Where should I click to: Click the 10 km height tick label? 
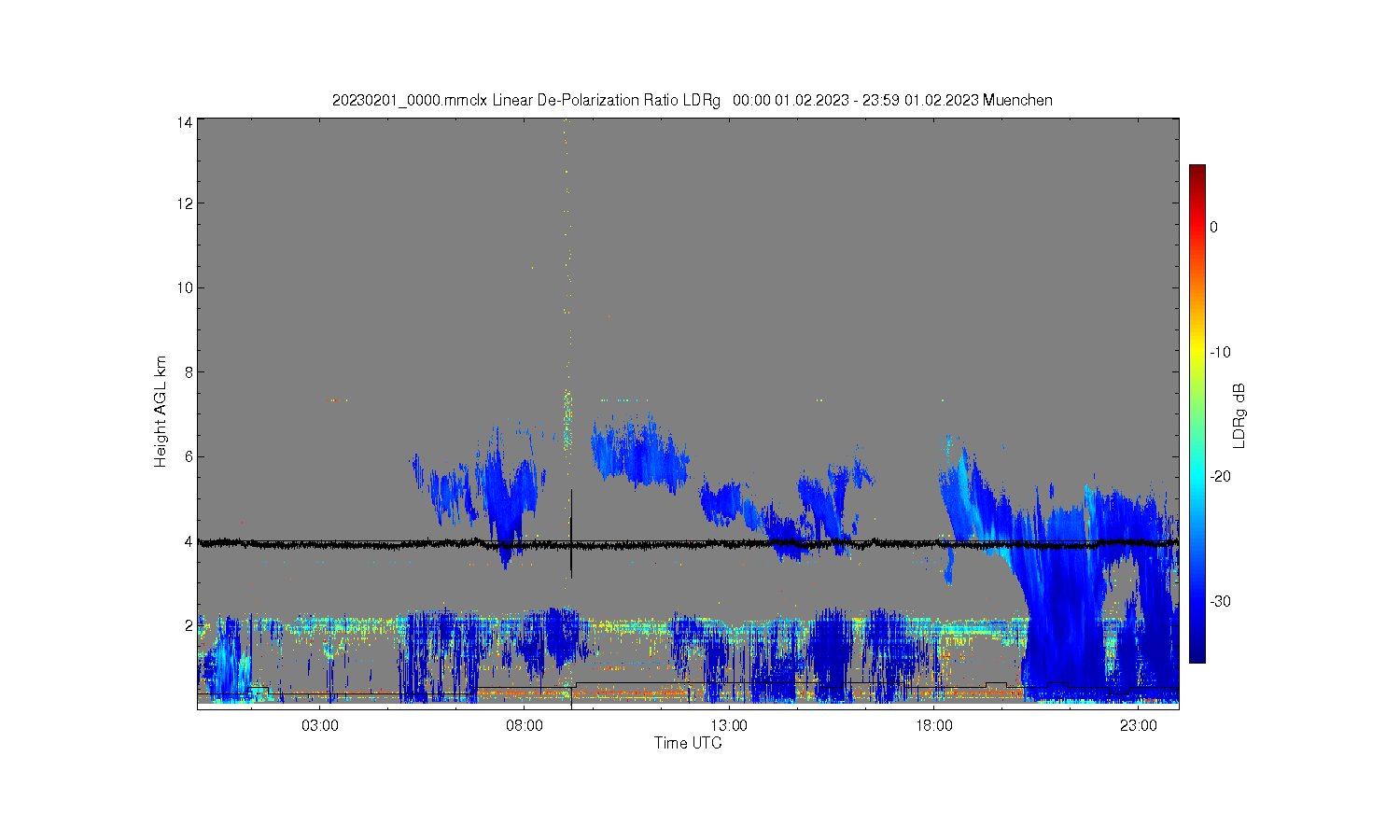(x=186, y=287)
